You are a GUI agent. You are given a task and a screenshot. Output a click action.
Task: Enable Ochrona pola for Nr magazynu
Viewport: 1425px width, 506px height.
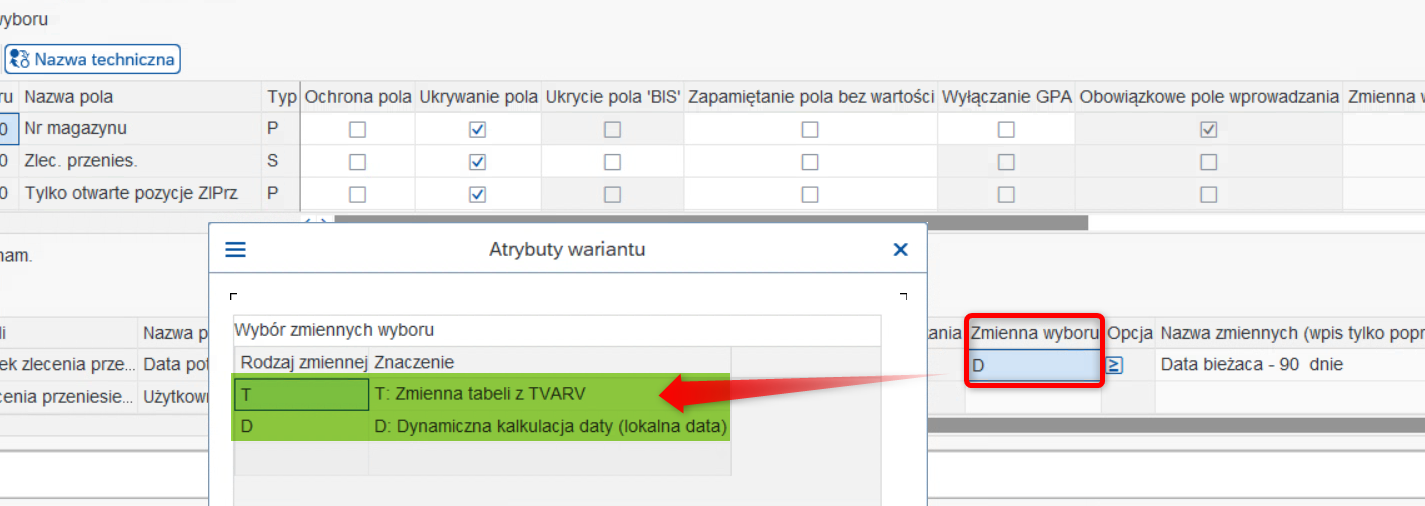click(x=357, y=130)
